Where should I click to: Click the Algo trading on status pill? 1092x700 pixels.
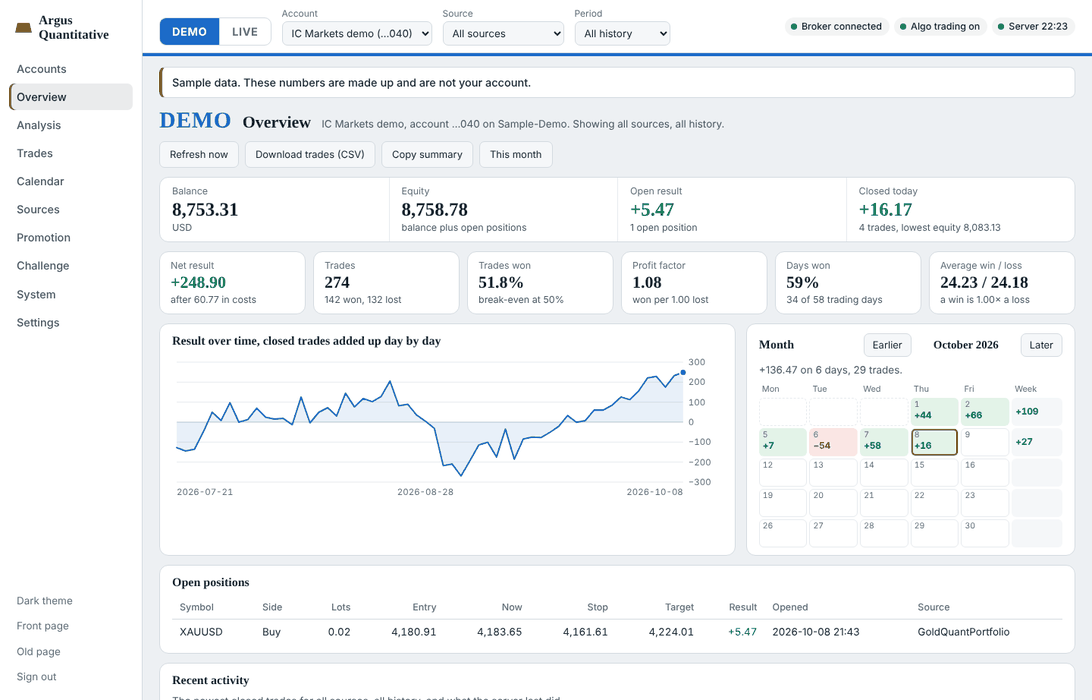939,26
